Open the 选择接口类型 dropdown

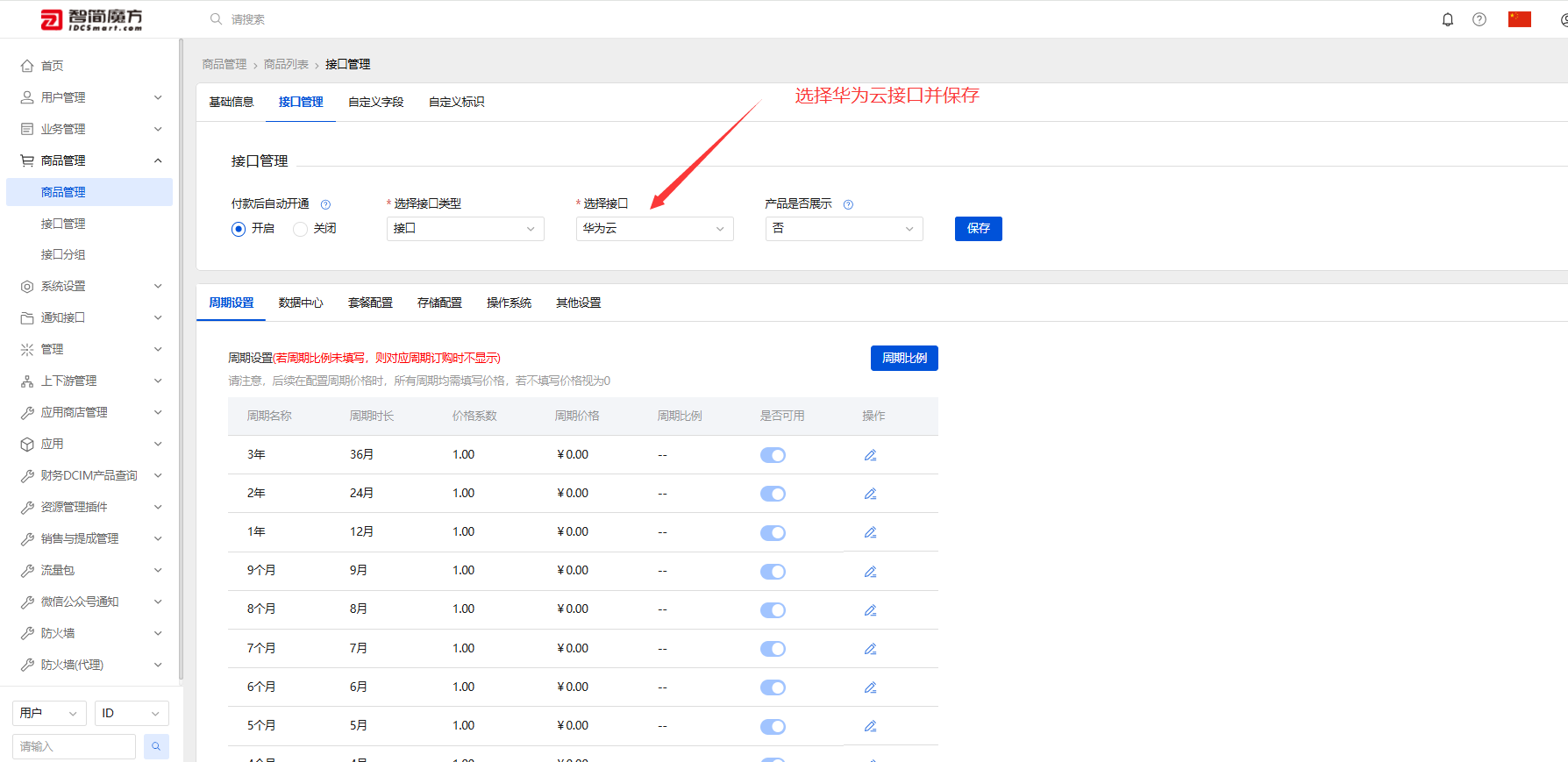(465, 229)
